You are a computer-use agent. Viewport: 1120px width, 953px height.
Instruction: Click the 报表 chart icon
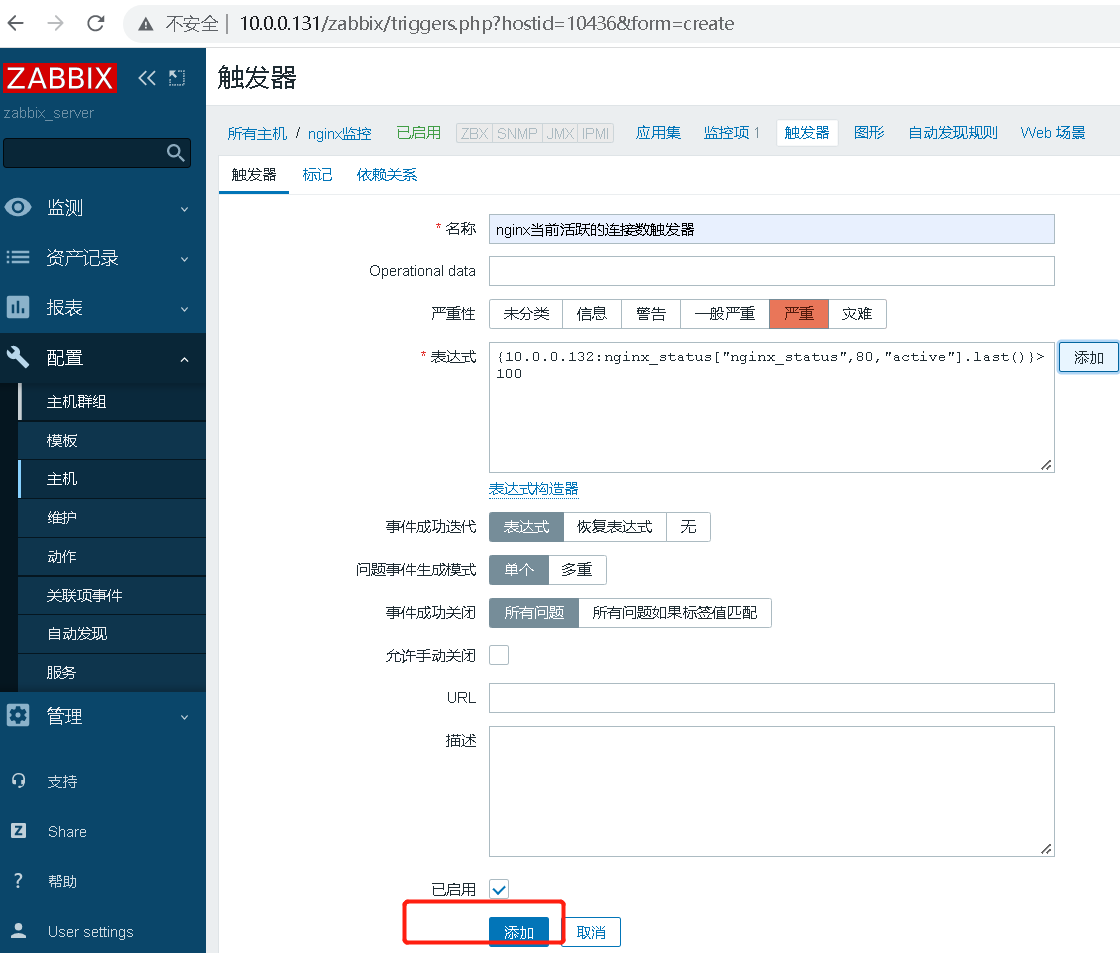tap(18, 307)
